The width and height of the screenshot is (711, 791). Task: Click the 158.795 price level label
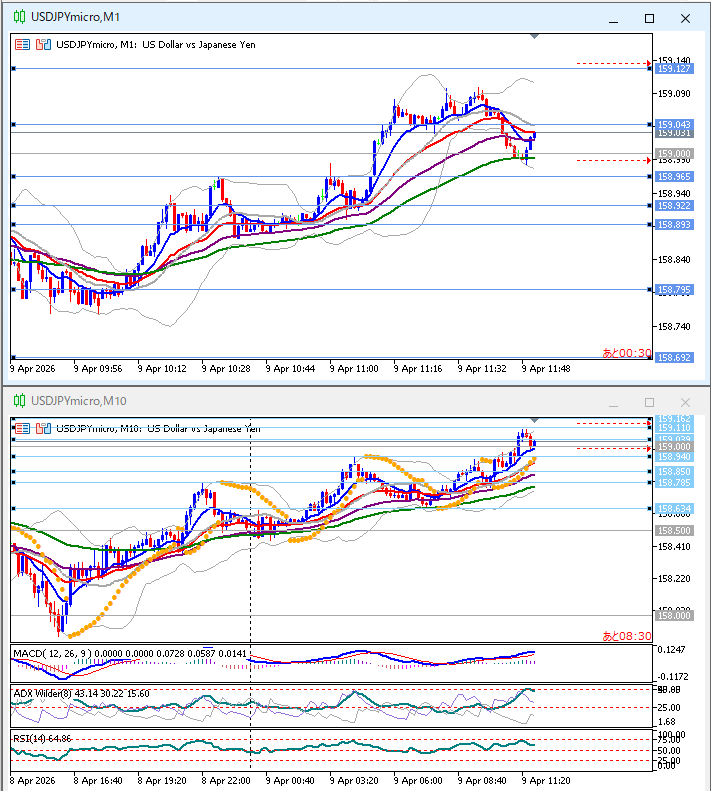(x=675, y=290)
